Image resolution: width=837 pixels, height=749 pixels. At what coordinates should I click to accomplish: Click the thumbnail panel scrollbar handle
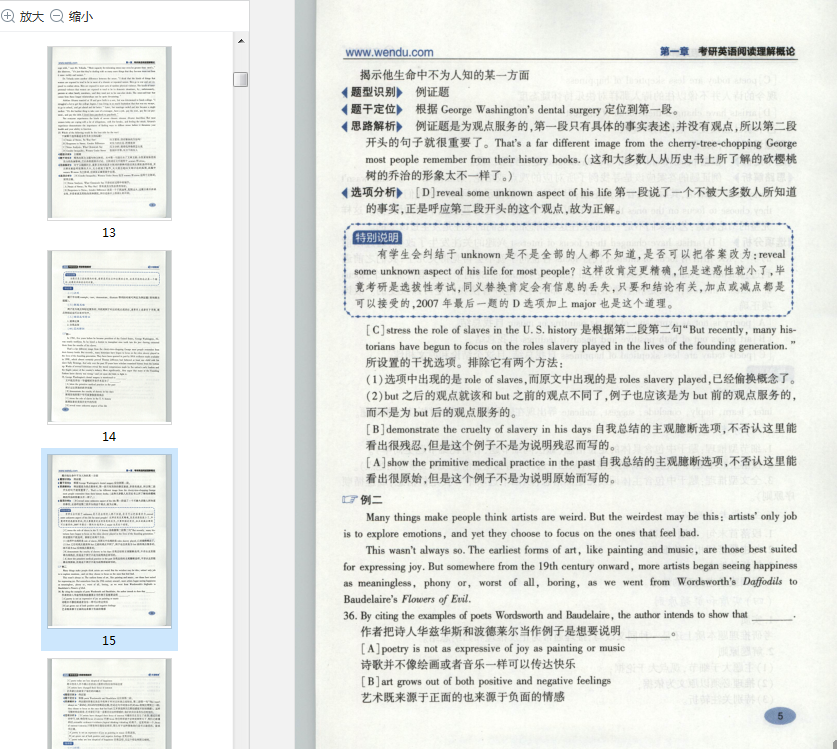click(x=241, y=79)
